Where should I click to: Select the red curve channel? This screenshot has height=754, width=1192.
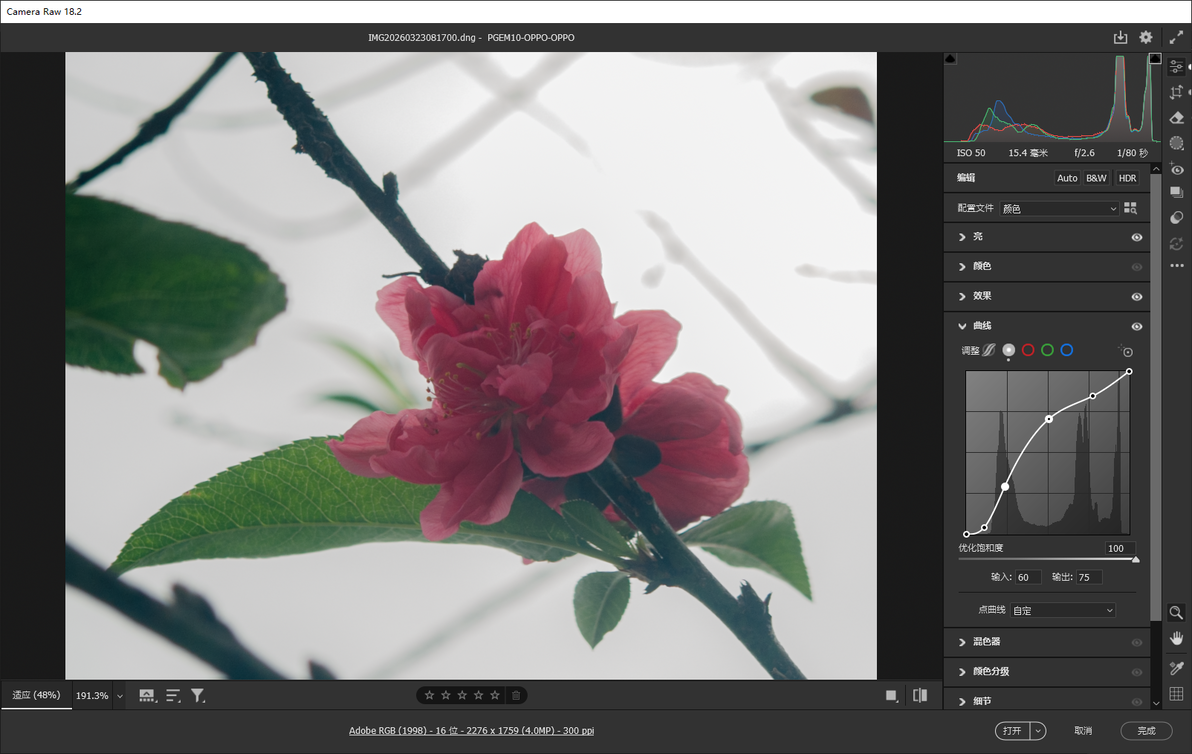[1028, 350]
